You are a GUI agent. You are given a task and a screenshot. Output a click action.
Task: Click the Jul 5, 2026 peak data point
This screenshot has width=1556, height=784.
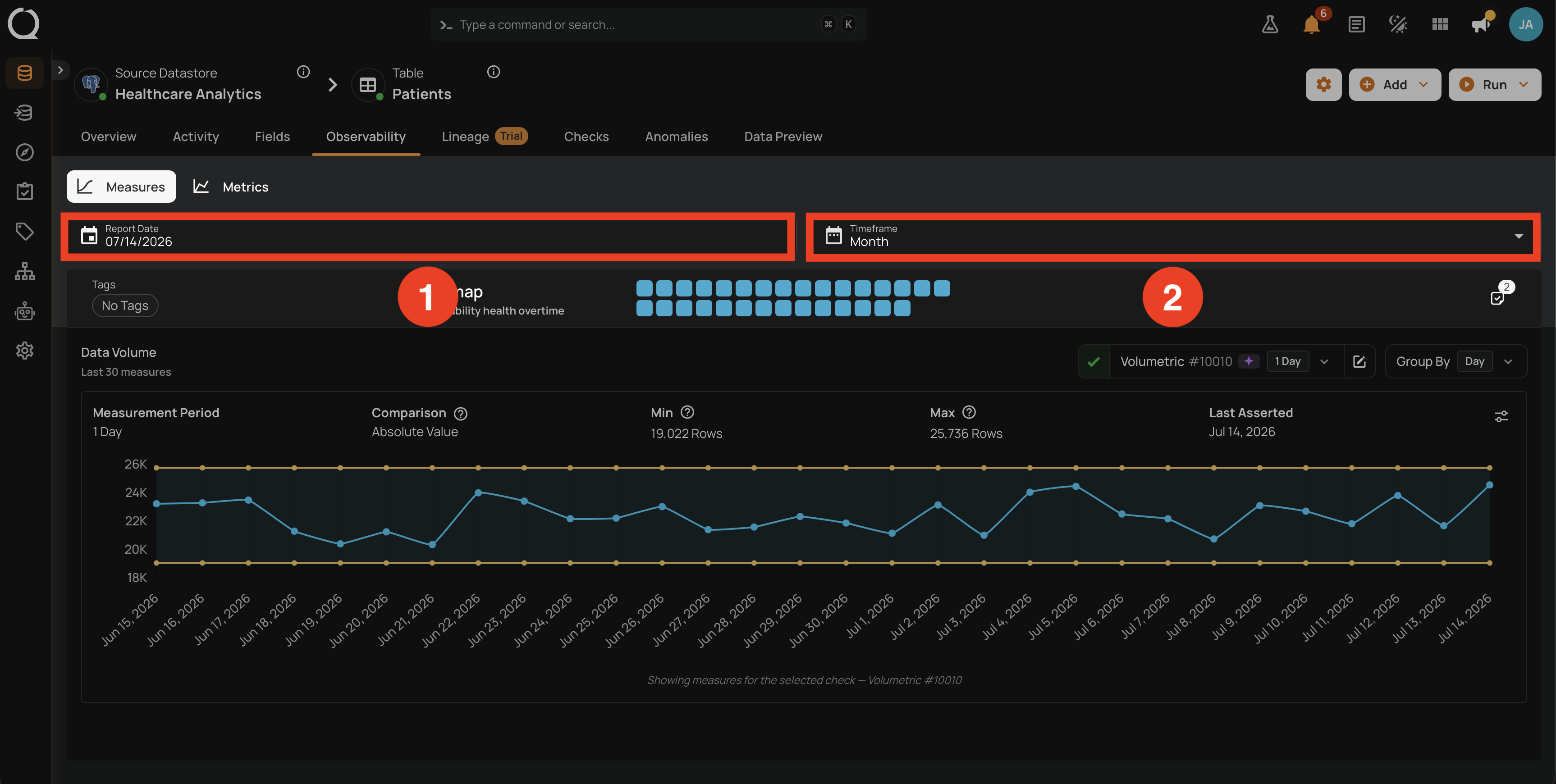(x=1076, y=486)
